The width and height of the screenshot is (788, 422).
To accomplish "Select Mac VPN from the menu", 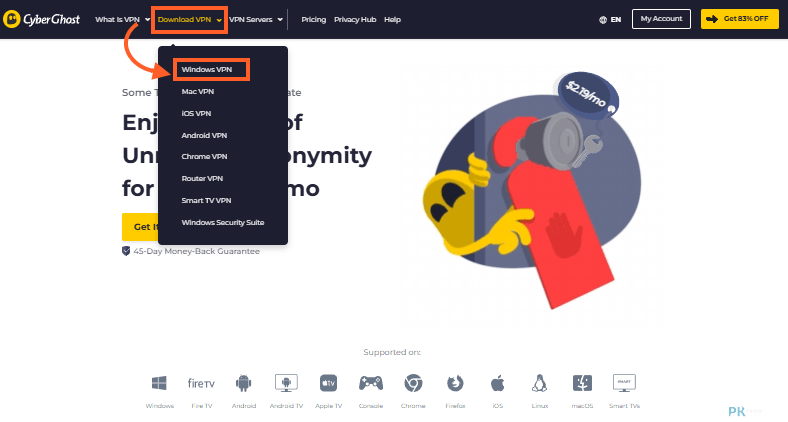I will point(198,91).
